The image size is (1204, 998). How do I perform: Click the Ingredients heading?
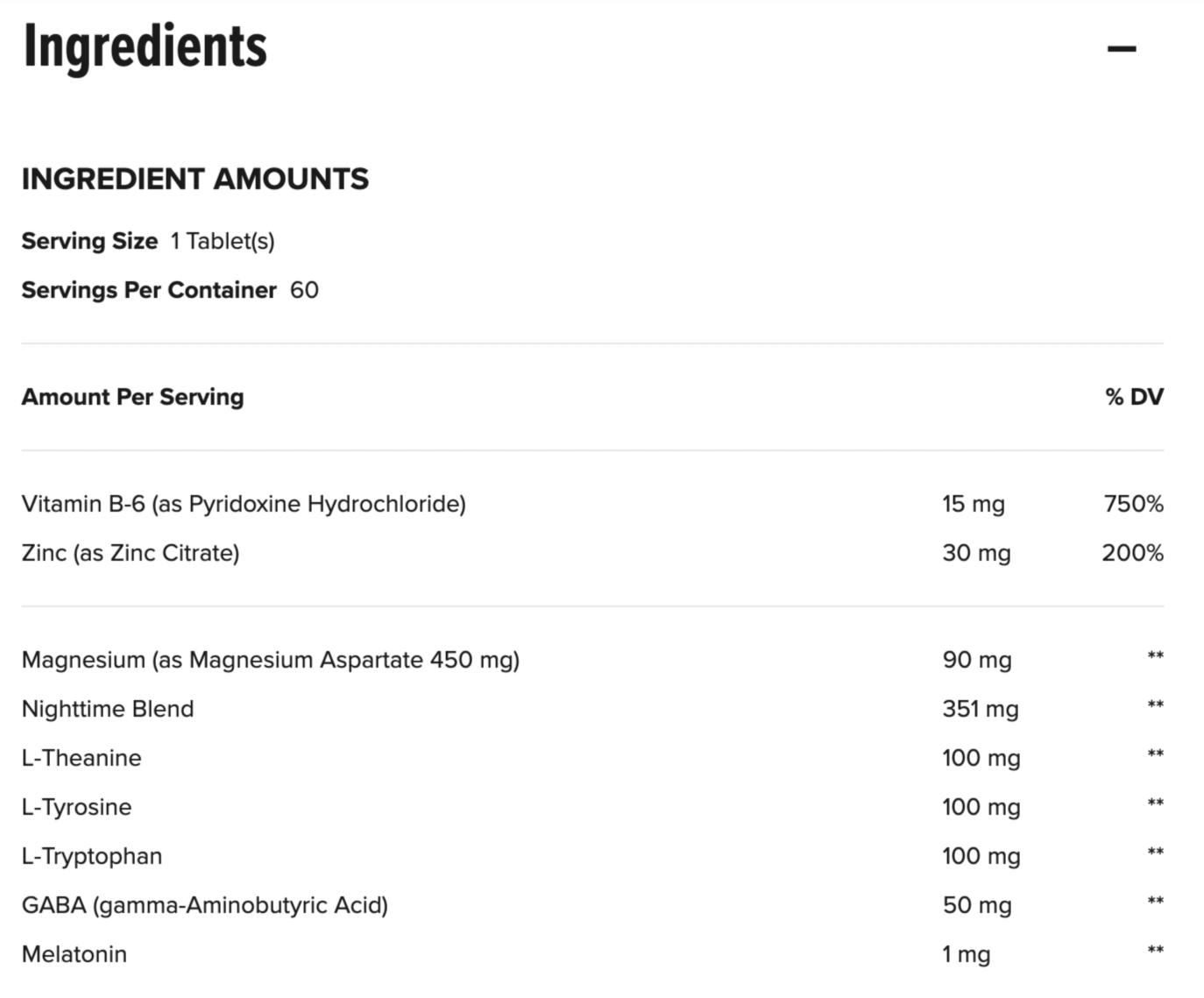click(x=145, y=47)
